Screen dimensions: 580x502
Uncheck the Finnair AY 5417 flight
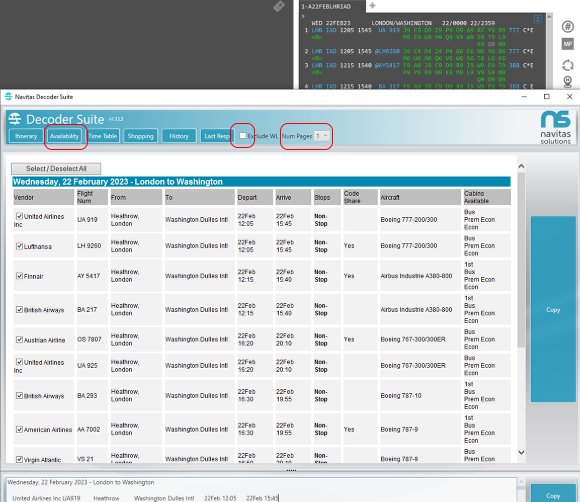[20, 276]
